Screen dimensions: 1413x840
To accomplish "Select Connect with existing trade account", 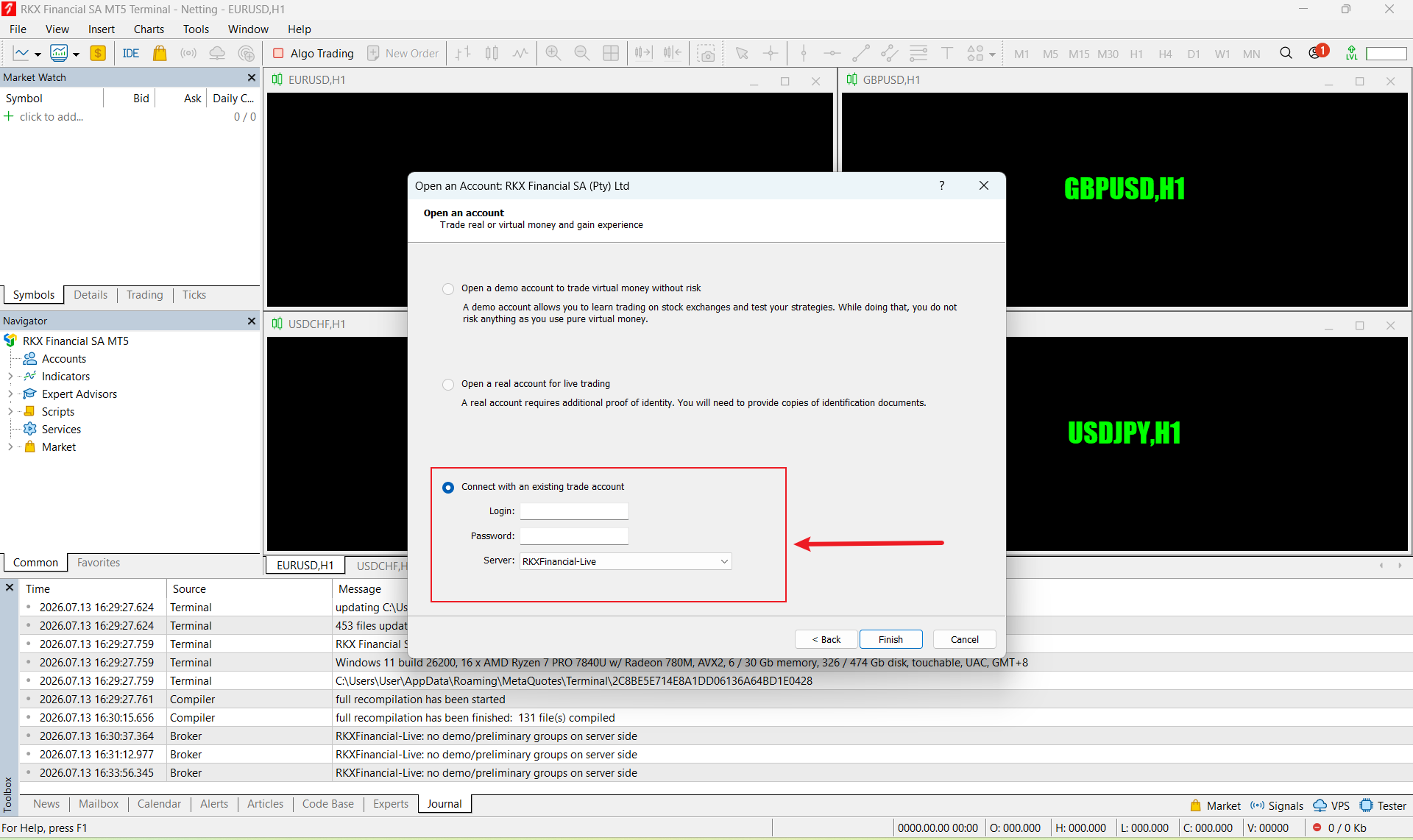I will pos(448,487).
